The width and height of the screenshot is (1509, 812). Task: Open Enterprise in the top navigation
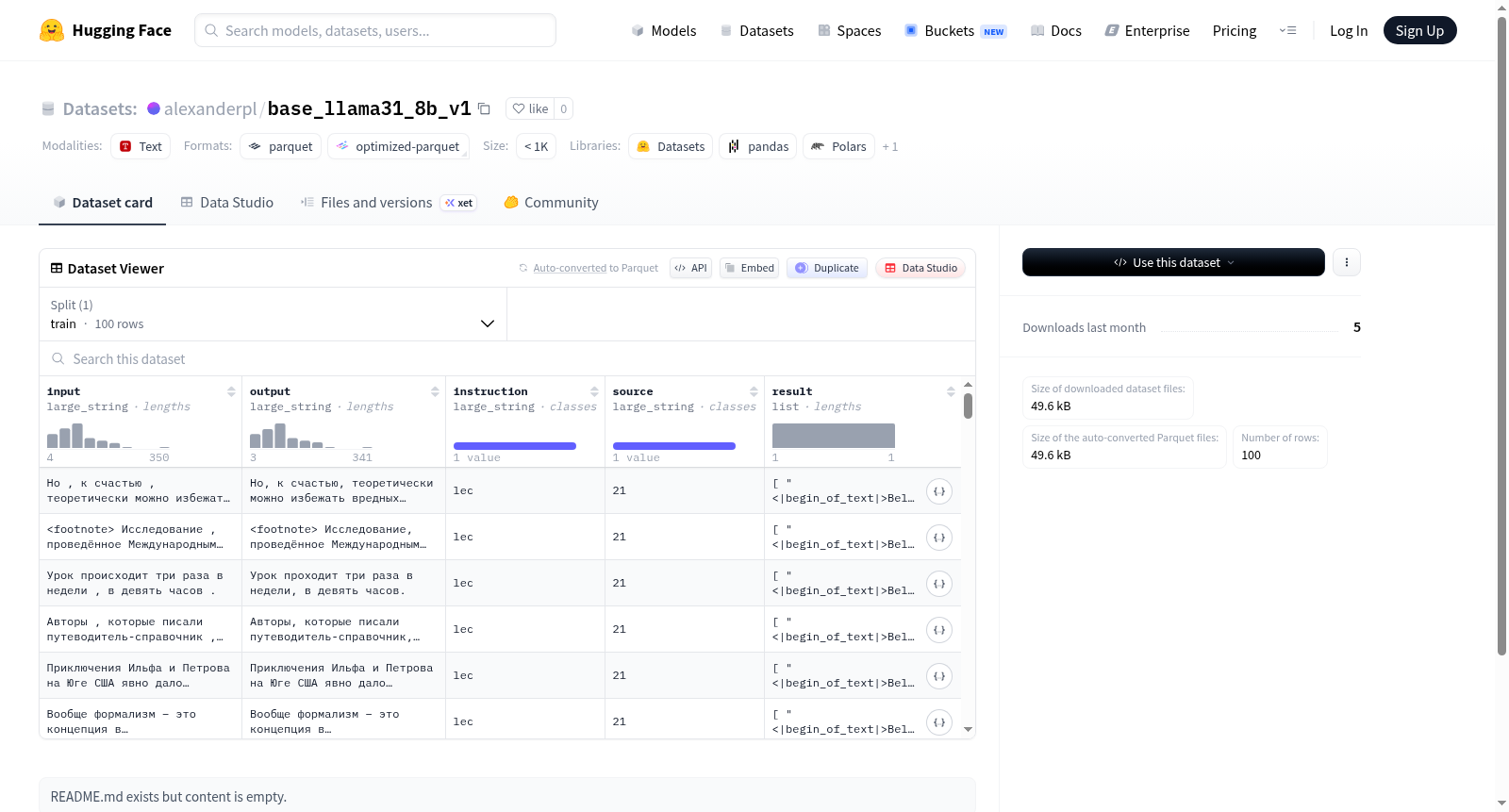(1147, 31)
